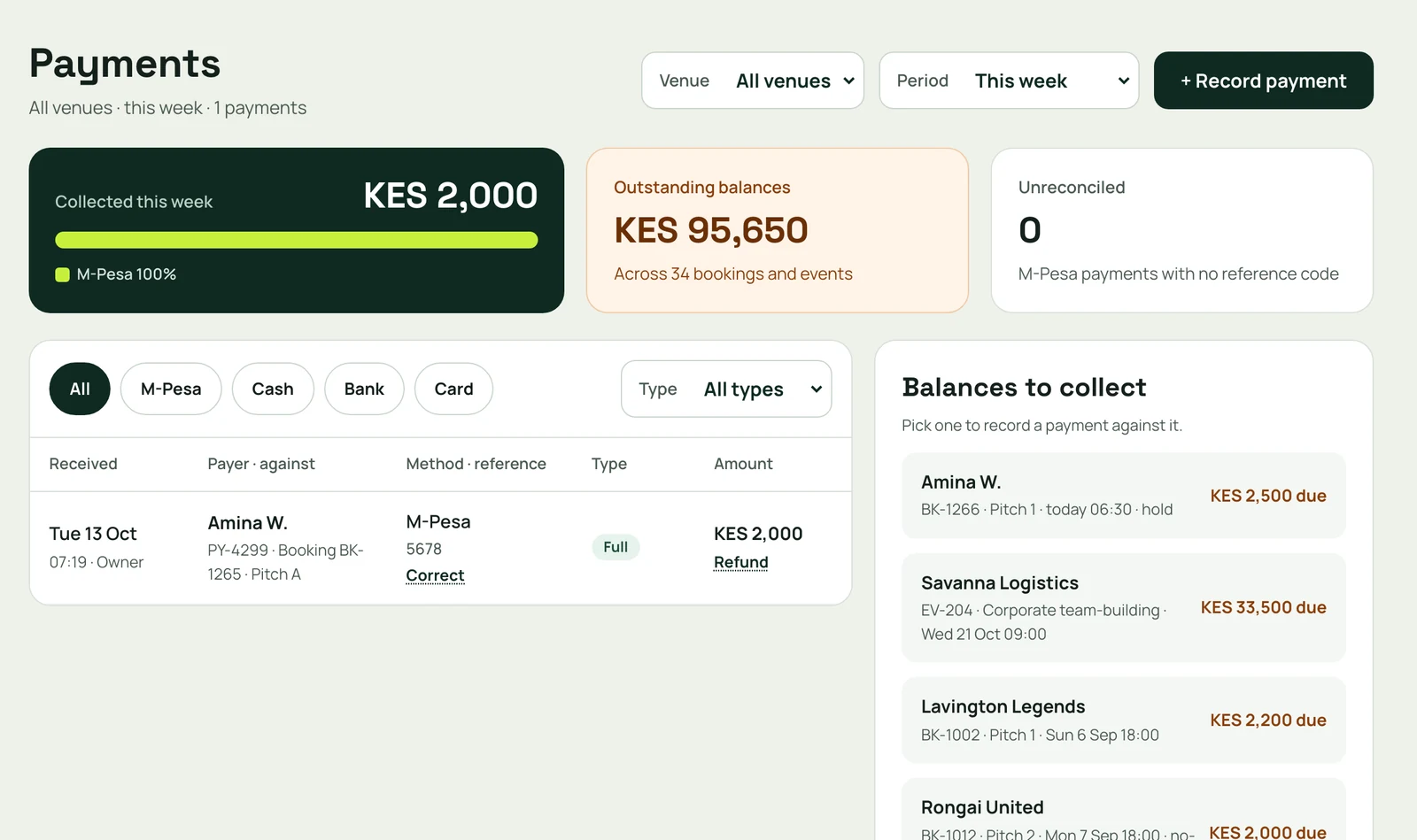Pick the Rongai United balance card
1417x840 pixels.
1123,810
